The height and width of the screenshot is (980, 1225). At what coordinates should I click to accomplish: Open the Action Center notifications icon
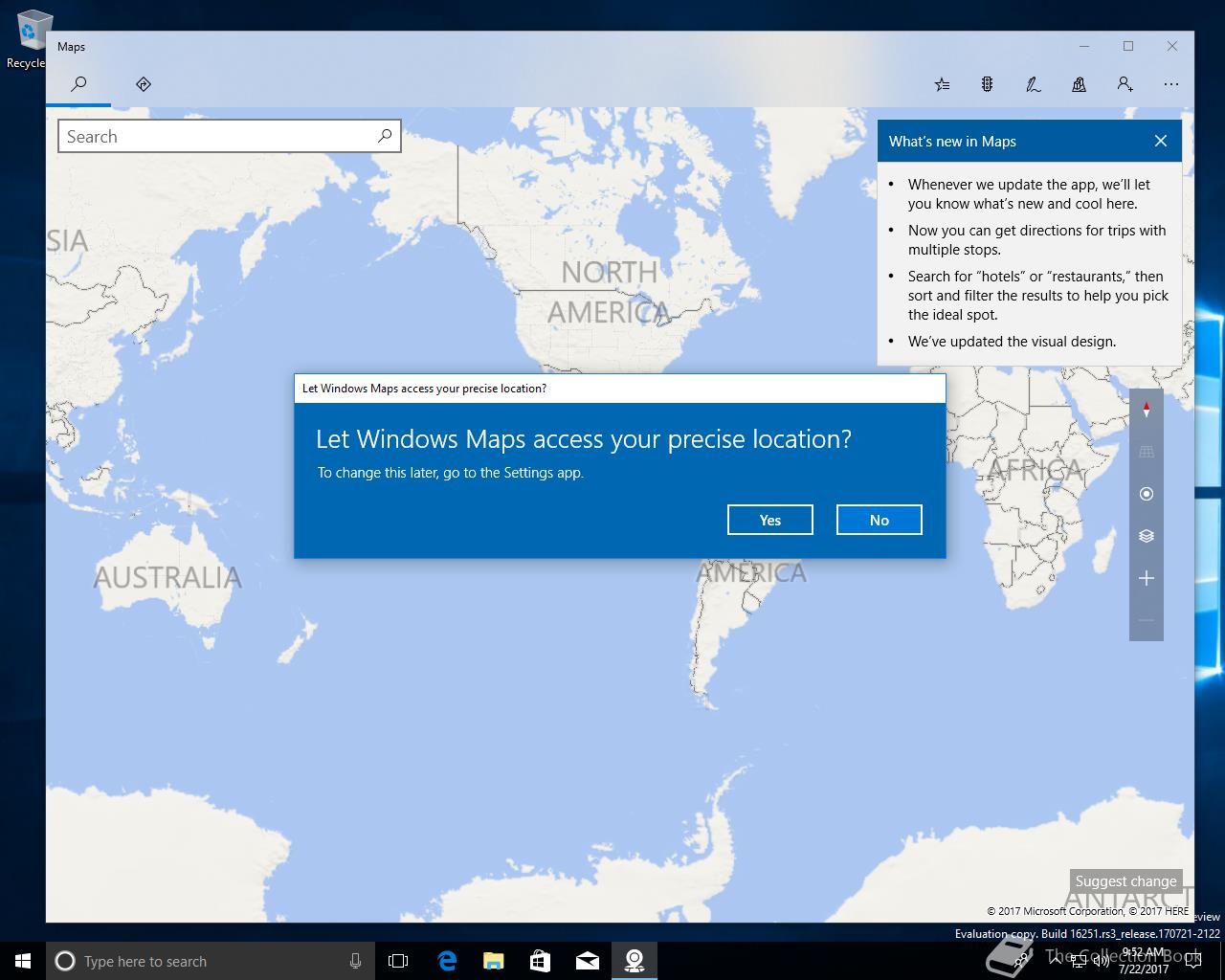1192,961
